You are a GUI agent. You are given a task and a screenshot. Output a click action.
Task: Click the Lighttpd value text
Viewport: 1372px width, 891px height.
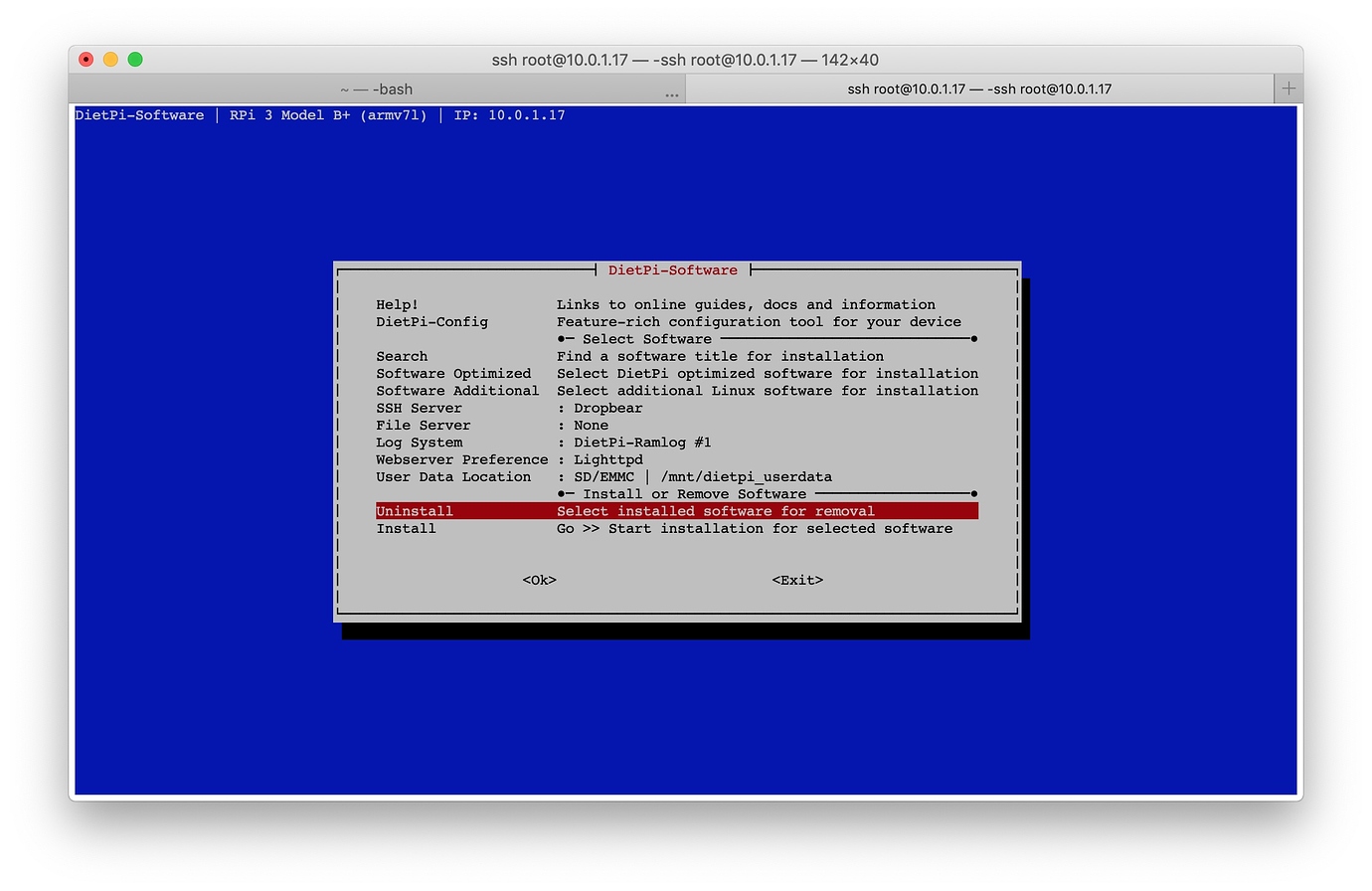(x=607, y=459)
